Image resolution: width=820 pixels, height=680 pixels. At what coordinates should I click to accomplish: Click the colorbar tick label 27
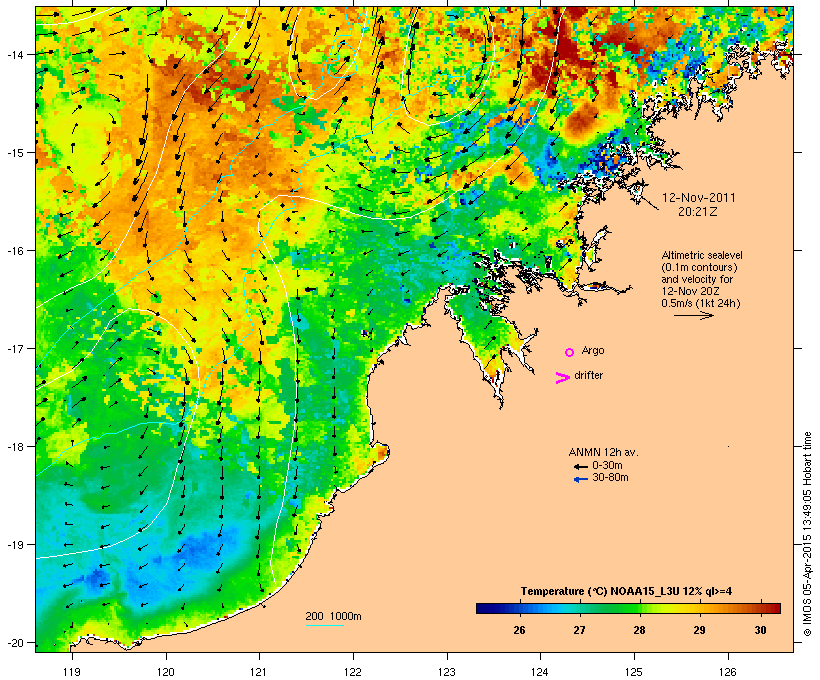(579, 630)
